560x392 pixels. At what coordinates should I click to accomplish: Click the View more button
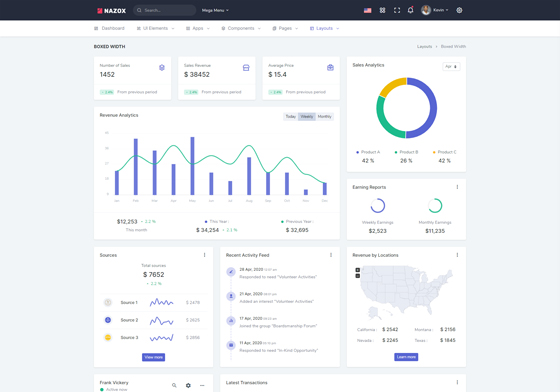(154, 357)
